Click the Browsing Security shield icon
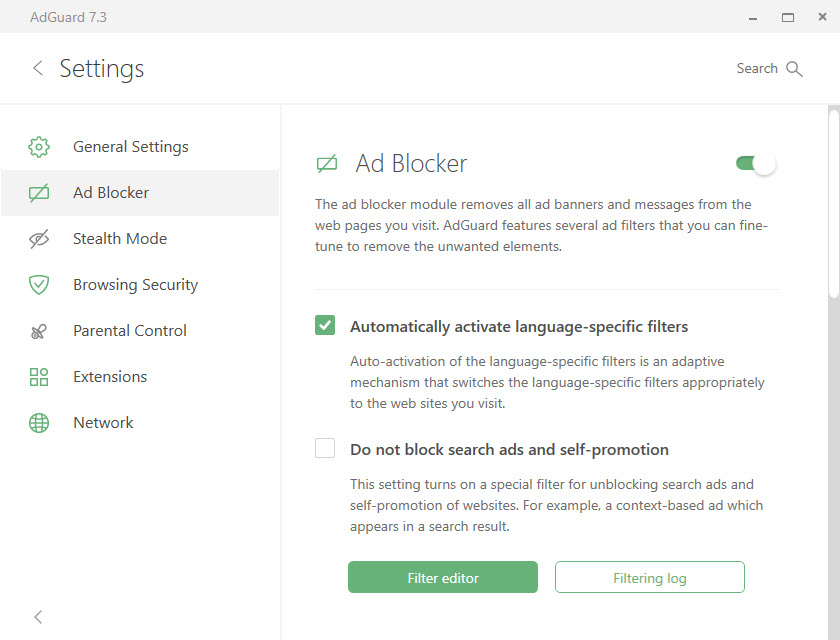This screenshot has height=640, width=840. 39,285
